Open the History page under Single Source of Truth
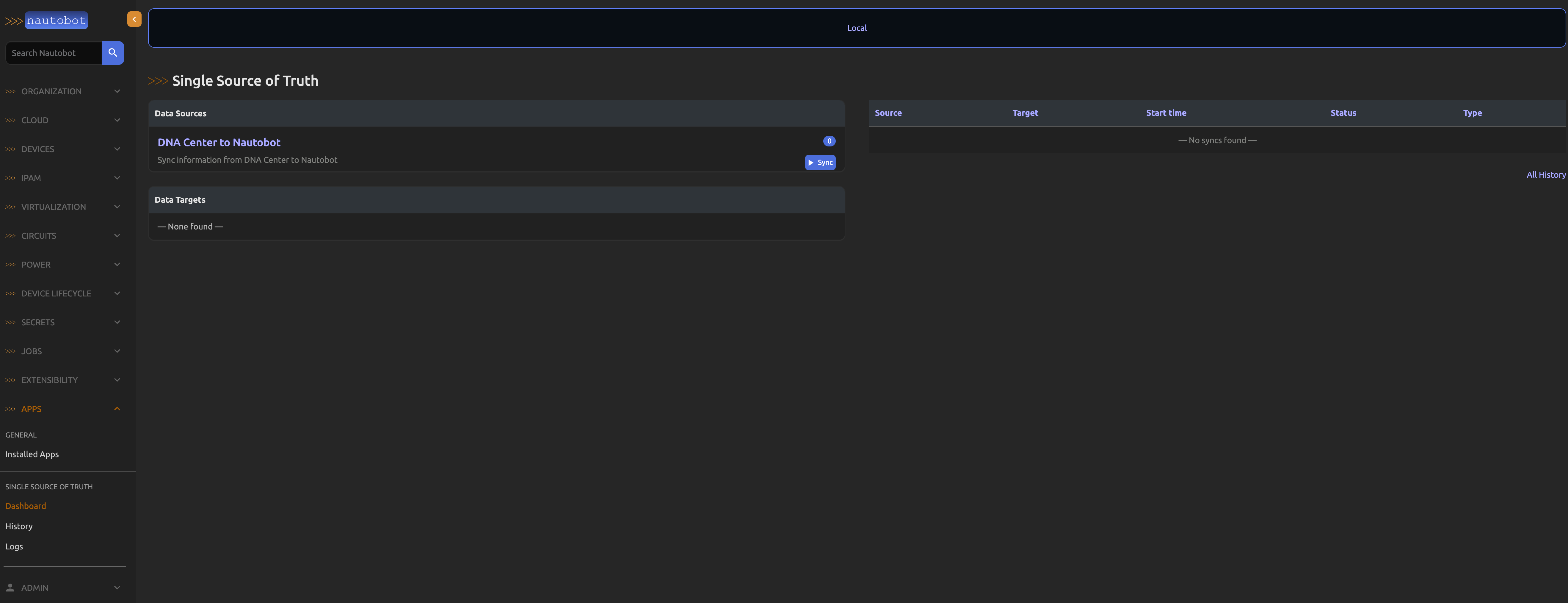The height and width of the screenshot is (603, 1568). click(19, 526)
